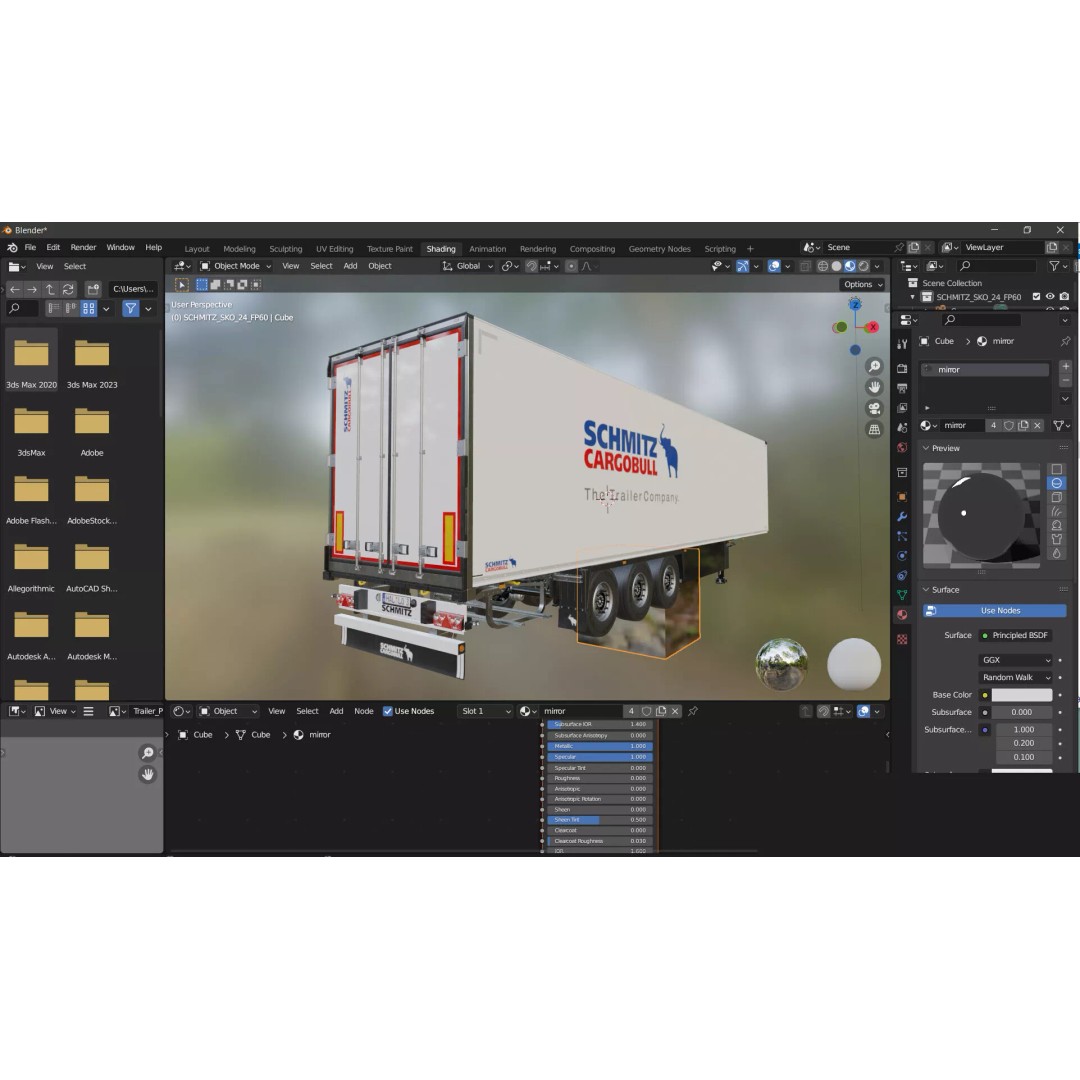Adjust the Subsurface 0.000 value slider

(x=1021, y=712)
